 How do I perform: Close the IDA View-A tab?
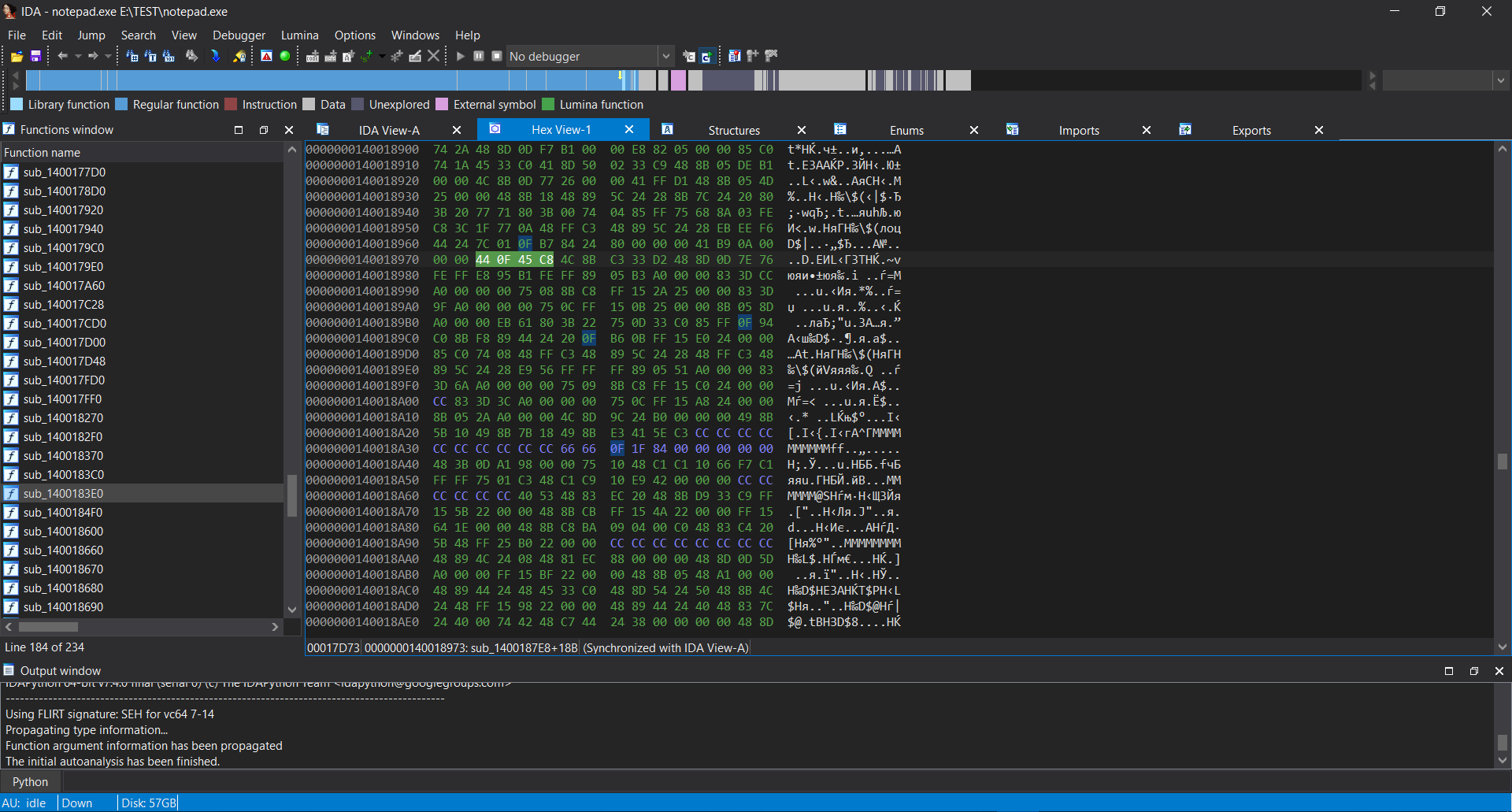tap(457, 130)
